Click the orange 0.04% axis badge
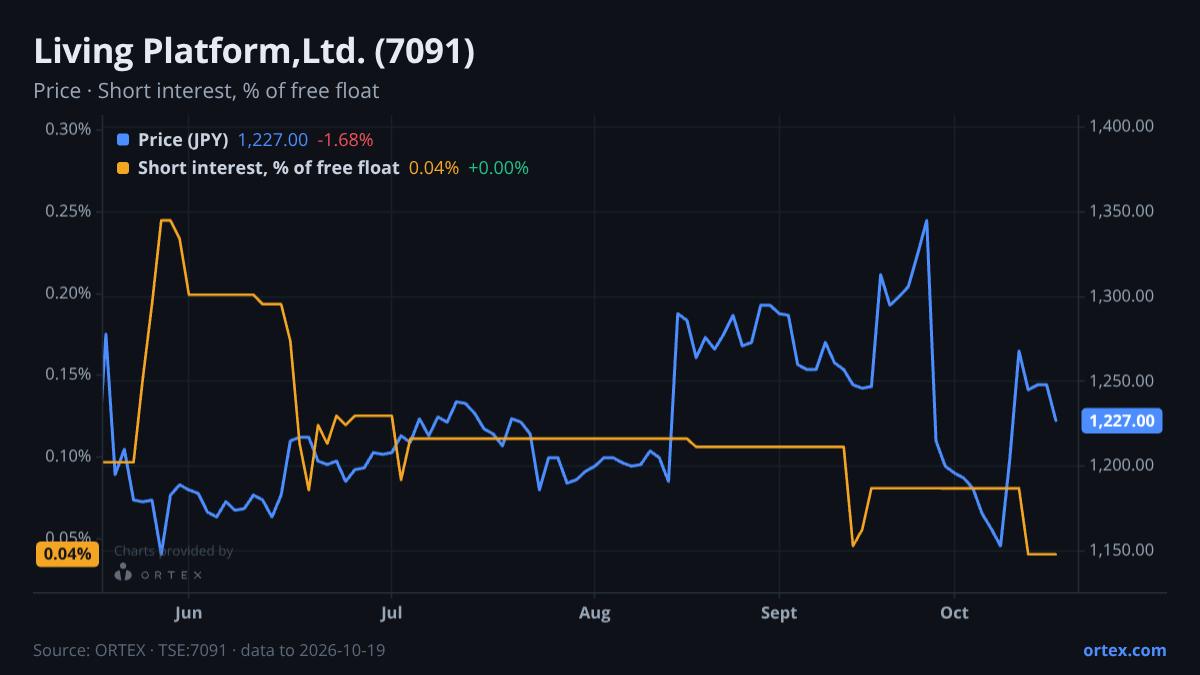The image size is (1200, 675). click(67, 554)
